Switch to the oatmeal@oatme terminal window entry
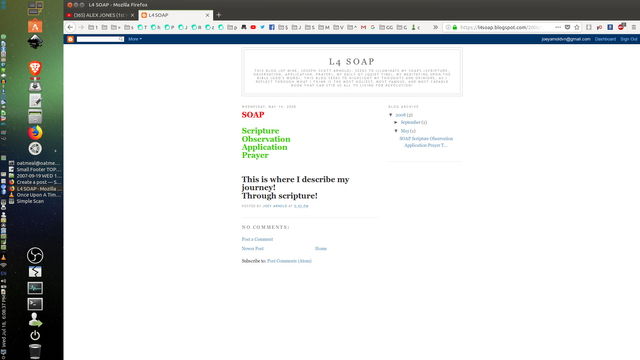Image resolution: width=640 pixels, height=360 pixels. (x=36, y=163)
